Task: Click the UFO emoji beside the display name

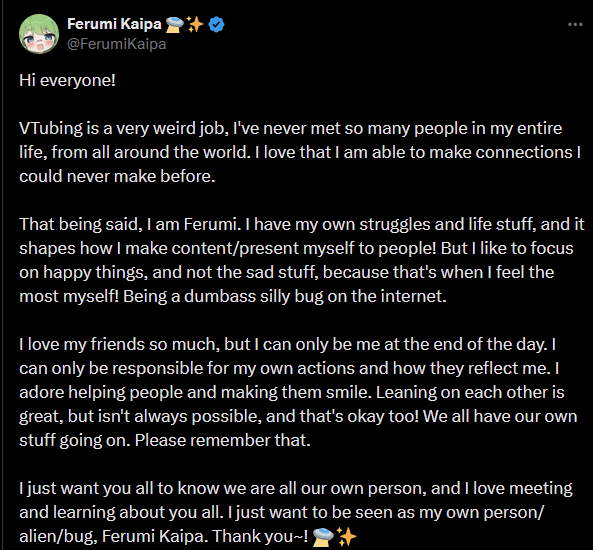Action: pos(175,25)
